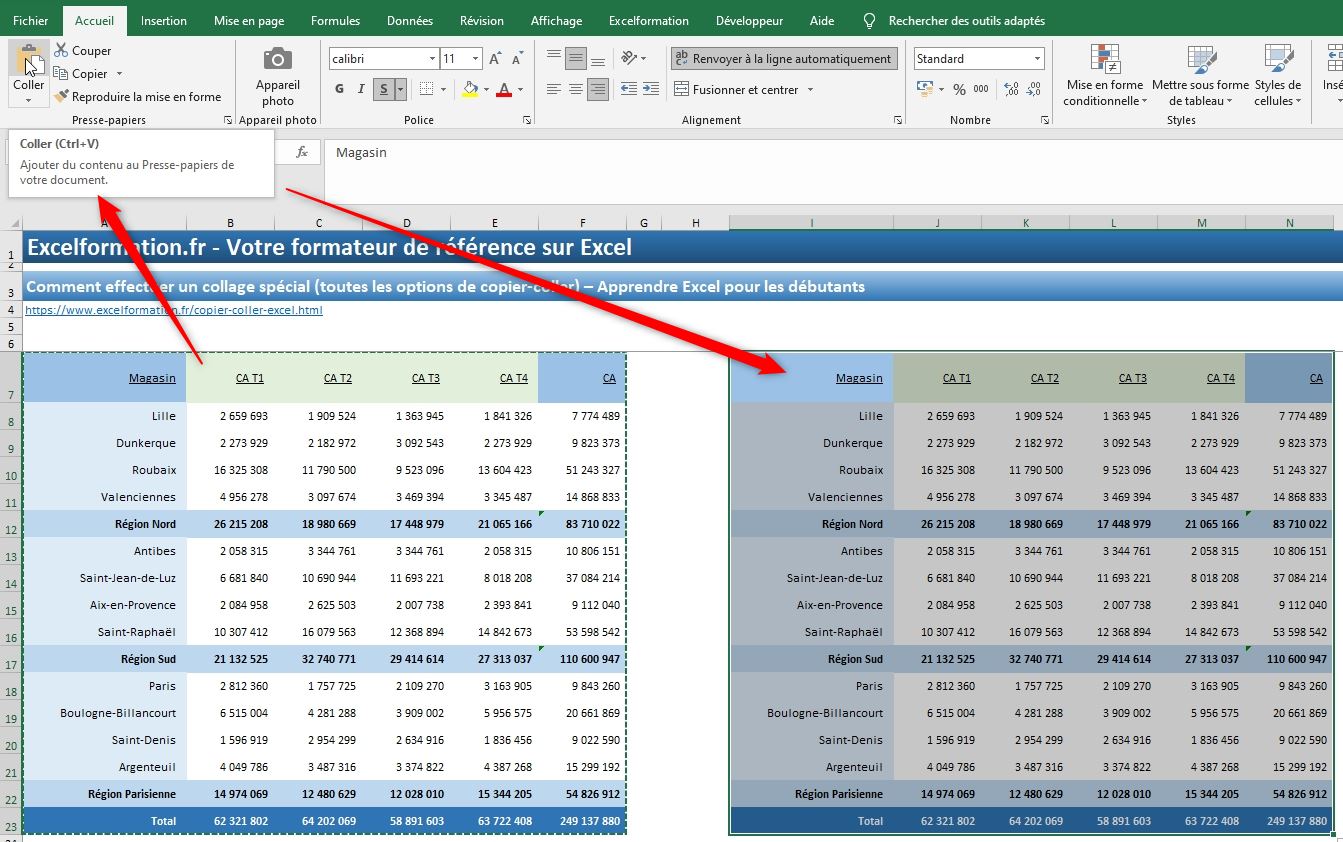Center cell text horizontally
Viewport: 1343px width, 842px height.
coord(575,90)
